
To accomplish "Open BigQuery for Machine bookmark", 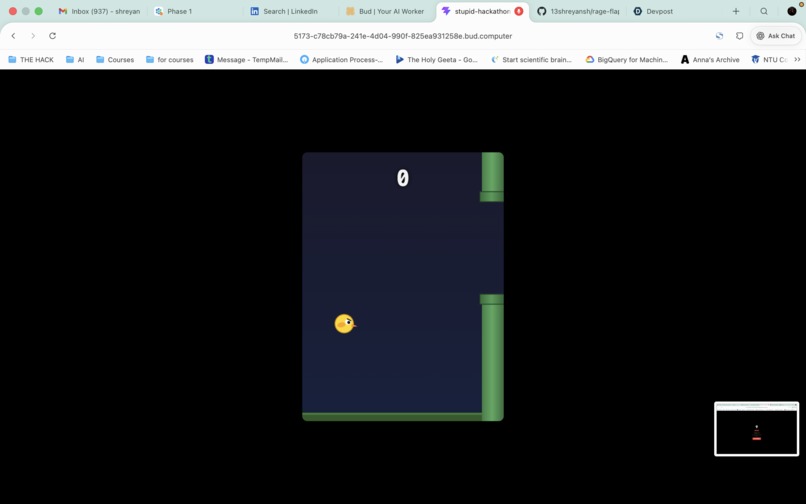I will (x=627, y=60).
